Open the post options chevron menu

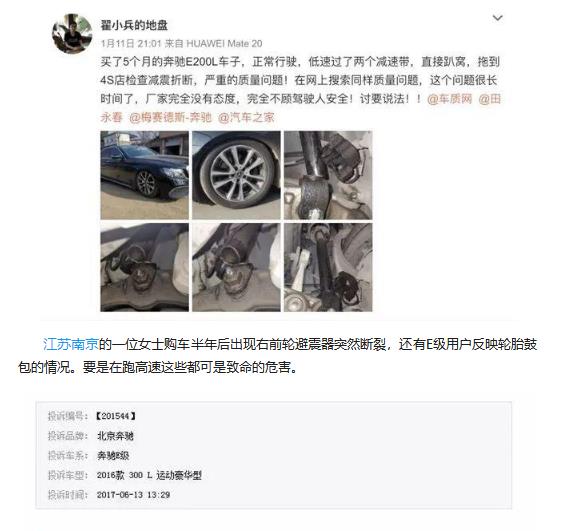click(x=498, y=18)
